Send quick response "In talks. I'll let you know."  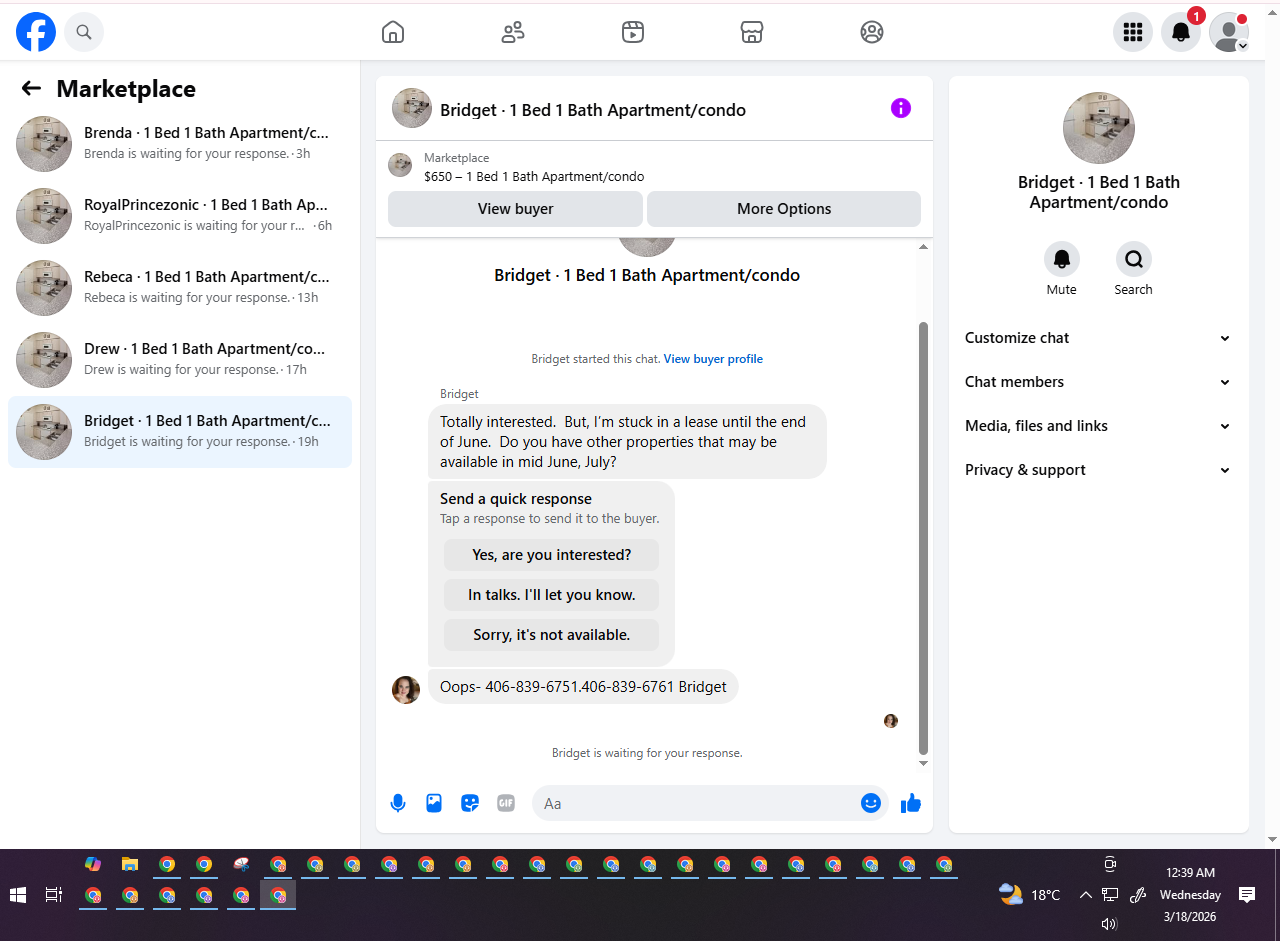coord(552,595)
